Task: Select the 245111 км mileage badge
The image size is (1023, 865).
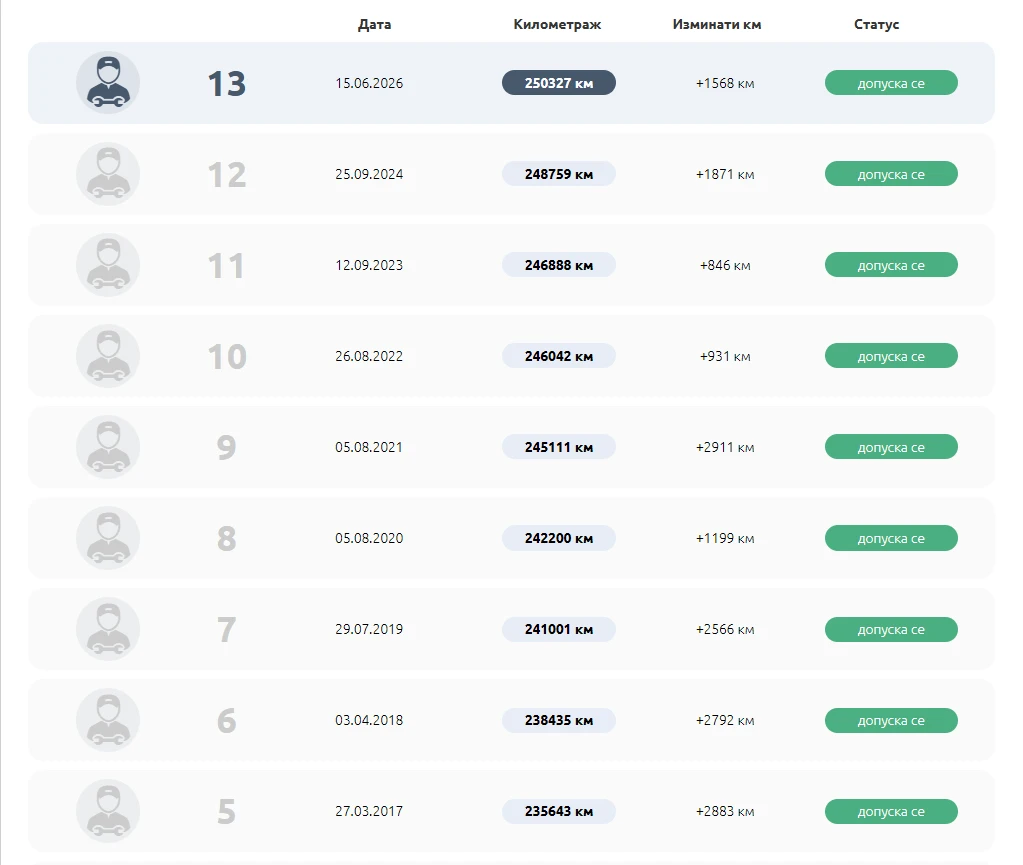Action: [x=558, y=447]
